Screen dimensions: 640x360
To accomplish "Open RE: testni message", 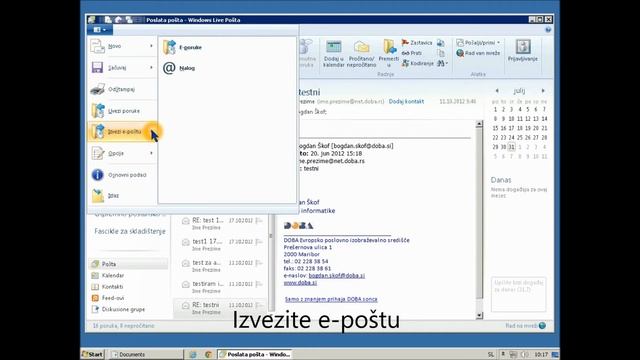I will click(220, 308).
